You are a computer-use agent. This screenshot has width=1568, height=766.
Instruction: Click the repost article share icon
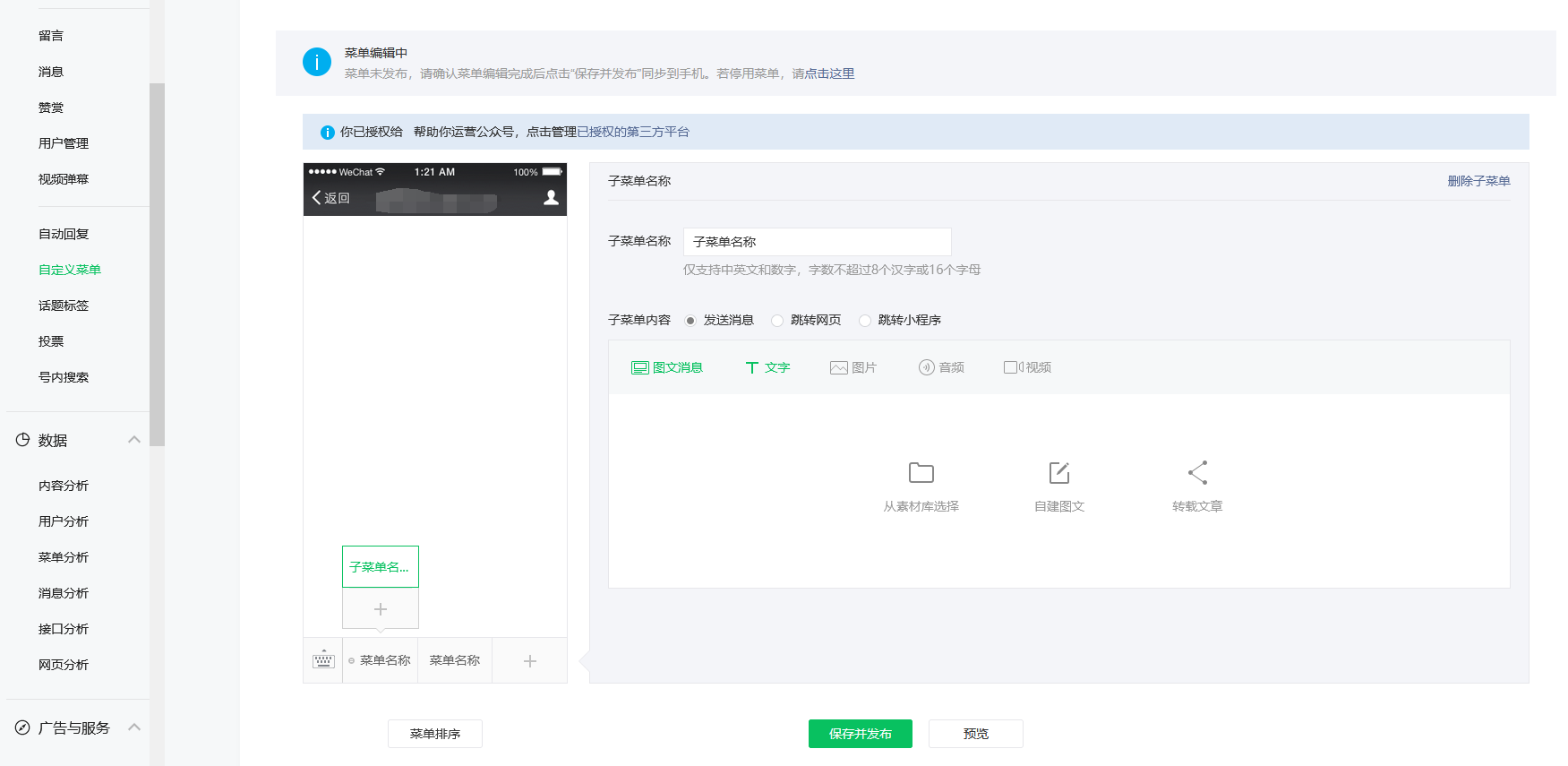pyautogui.click(x=1197, y=472)
